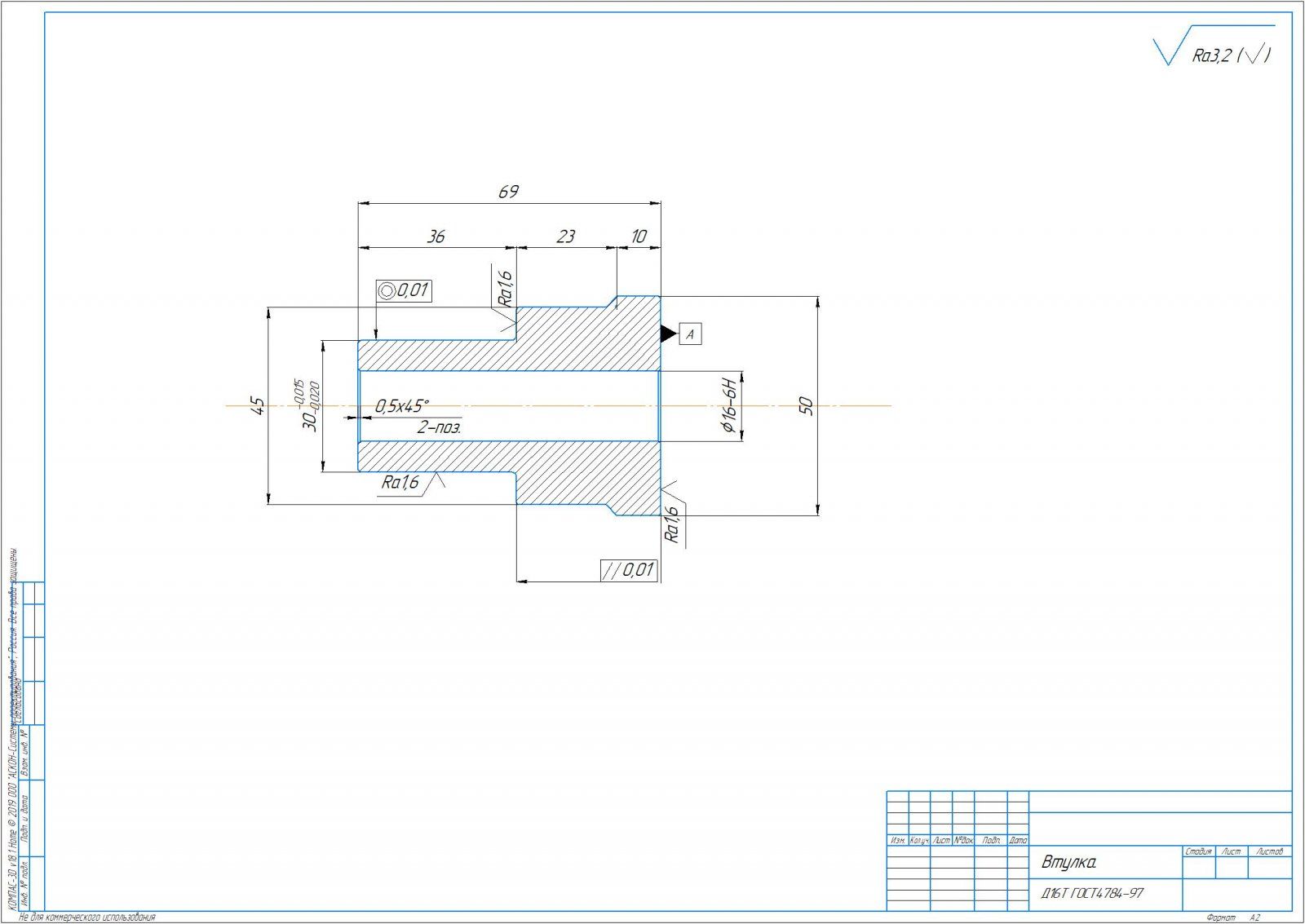Select the 36 length dimension
The image size is (1305, 924).
point(436,237)
